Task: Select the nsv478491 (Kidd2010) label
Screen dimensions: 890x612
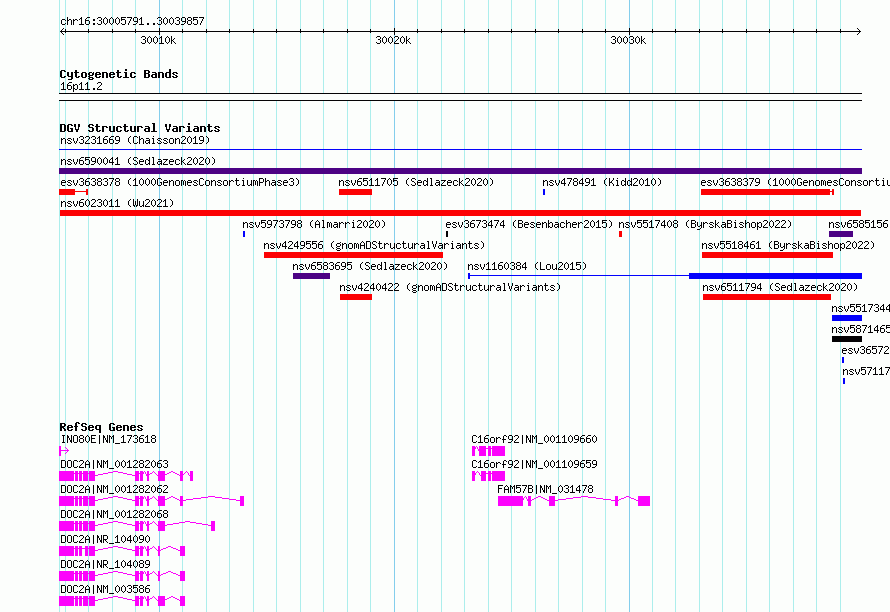Action: coord(602,182)
